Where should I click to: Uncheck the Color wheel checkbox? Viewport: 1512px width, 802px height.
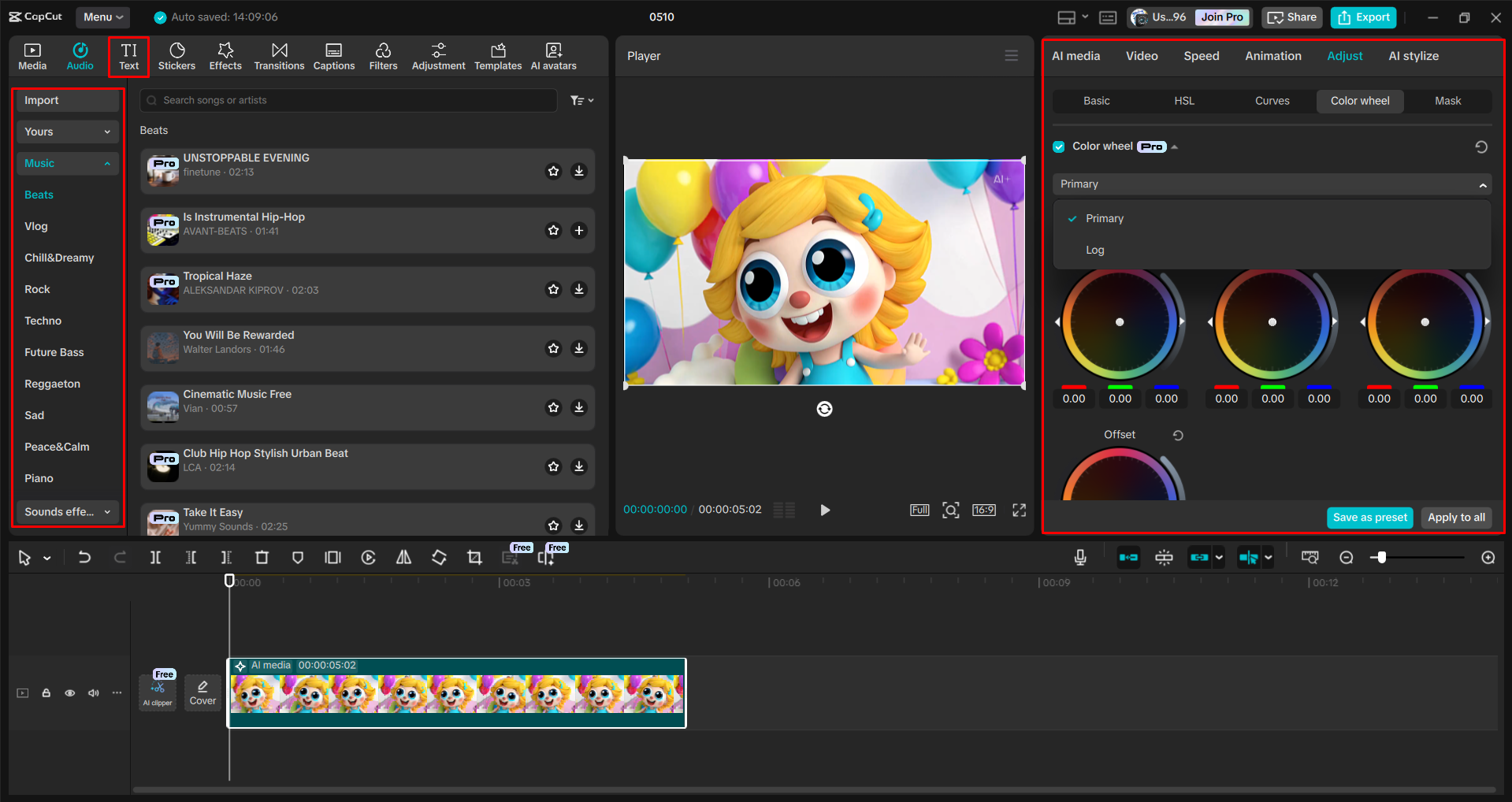(1059, 147)
